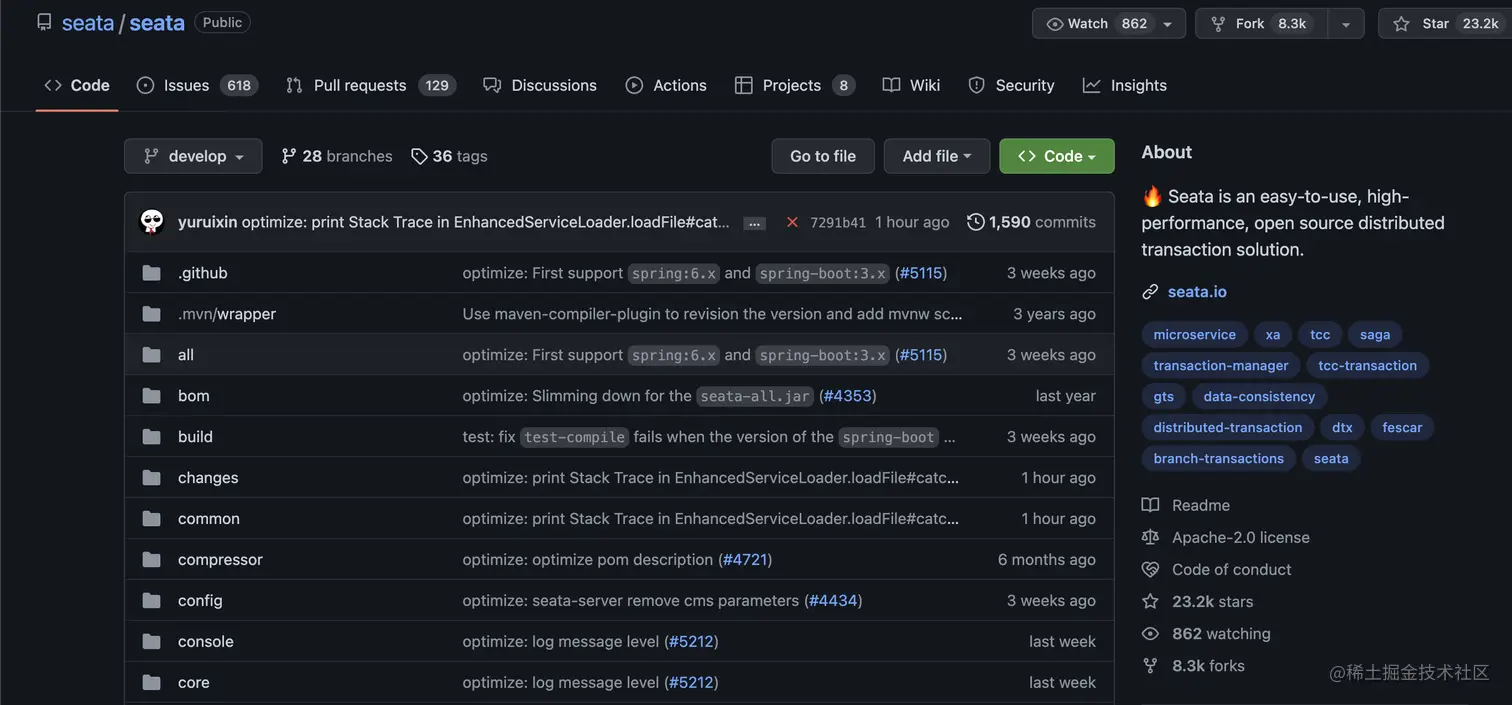Visit the seata.io website link
This screenshot has width=1512, height=705.
coord(1197,292)
